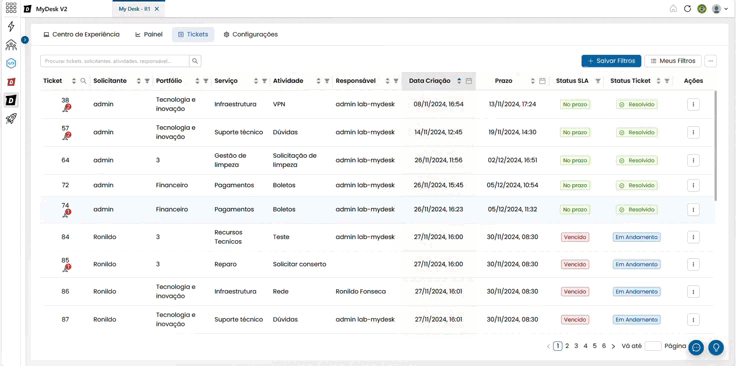Open Portfólio column filter
This screenshot has height=366, width=736.
206,81
